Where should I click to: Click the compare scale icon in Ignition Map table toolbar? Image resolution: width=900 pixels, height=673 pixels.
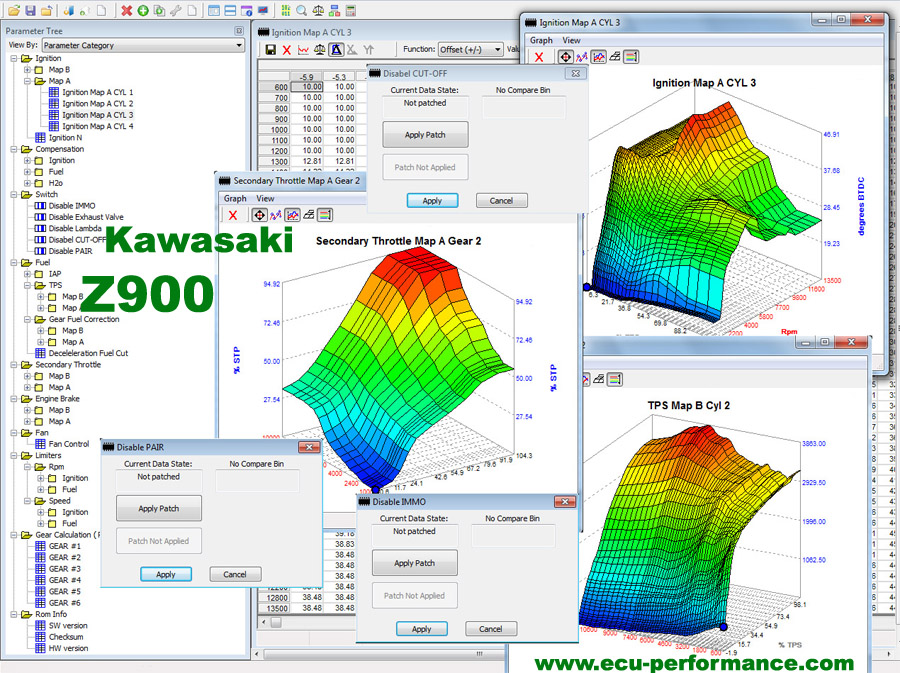pyautogui.click(x=320, y=50)
